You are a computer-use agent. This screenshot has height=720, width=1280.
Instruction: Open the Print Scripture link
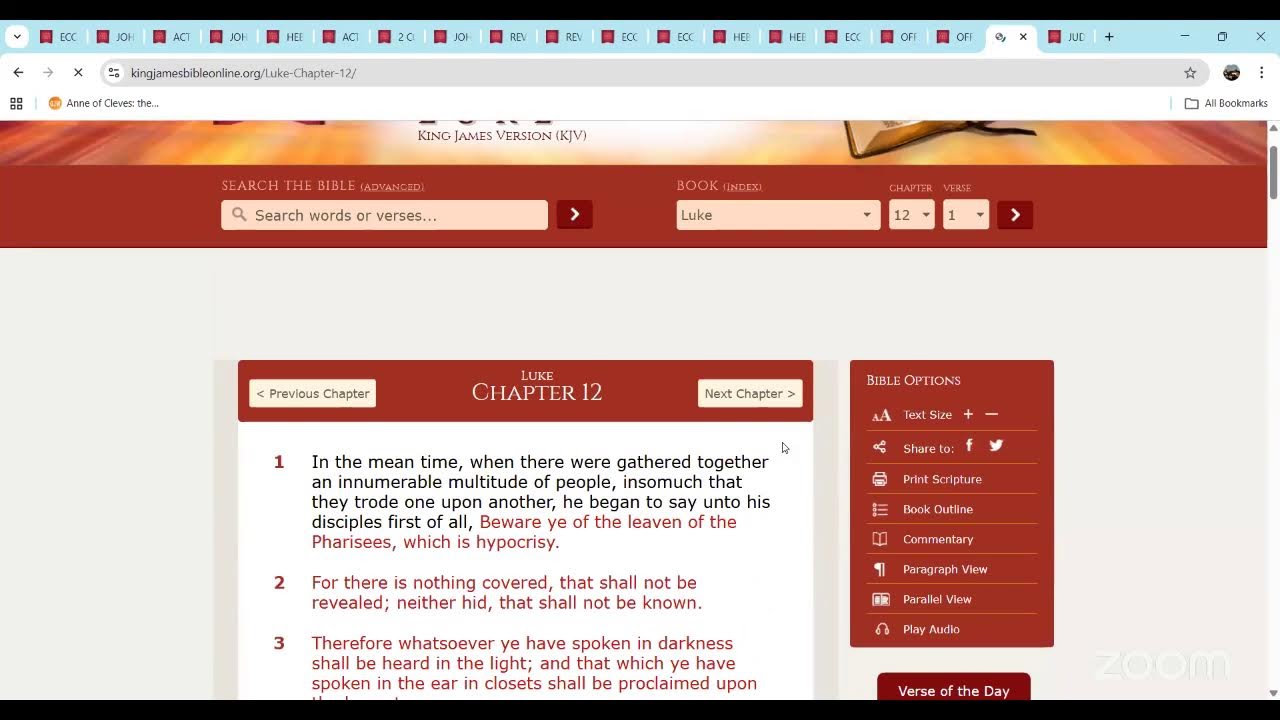pos(942,479)
